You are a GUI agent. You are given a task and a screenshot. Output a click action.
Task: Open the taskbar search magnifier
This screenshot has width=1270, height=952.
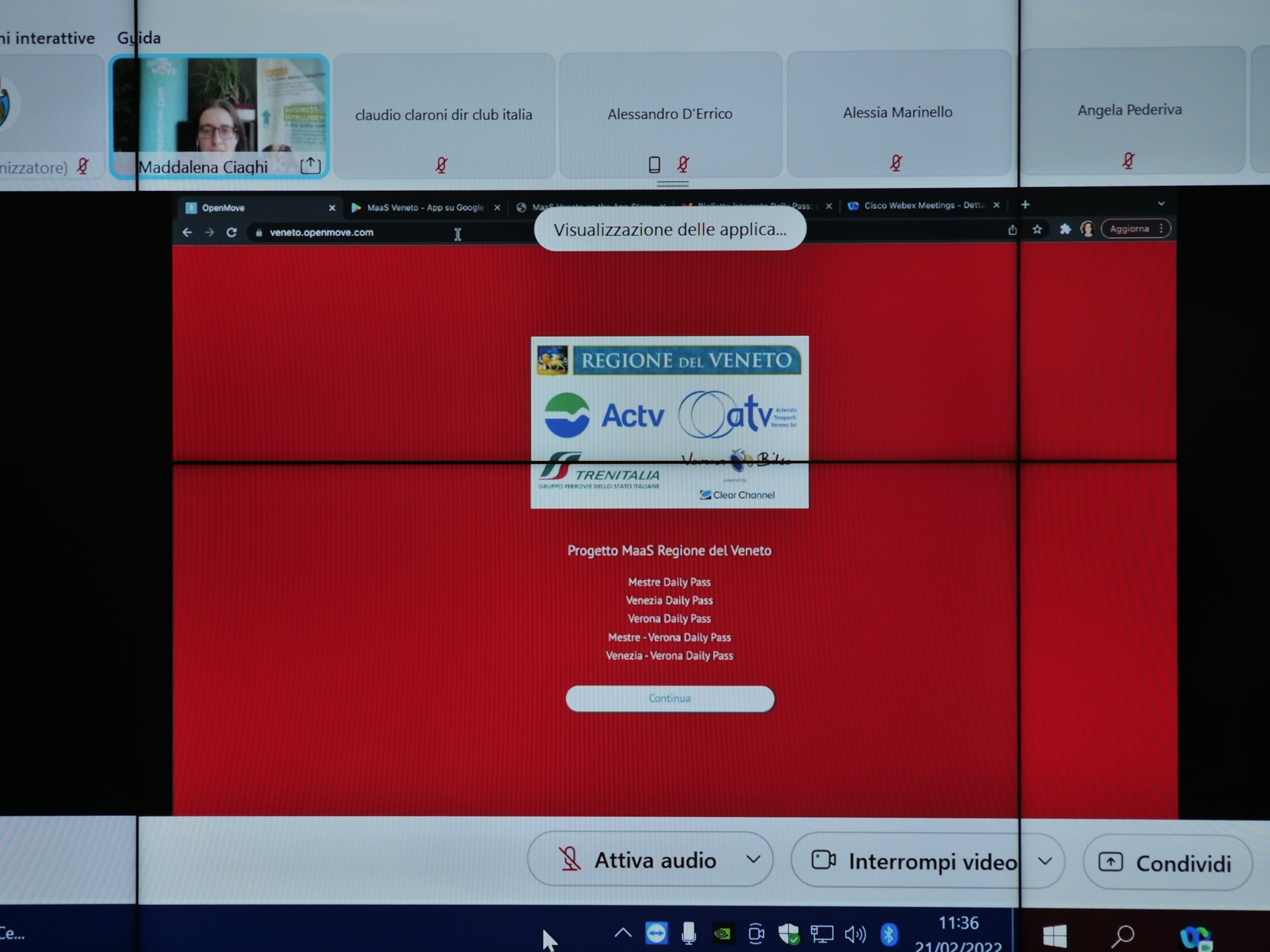pyautogui.click(x=1122, y=936)
